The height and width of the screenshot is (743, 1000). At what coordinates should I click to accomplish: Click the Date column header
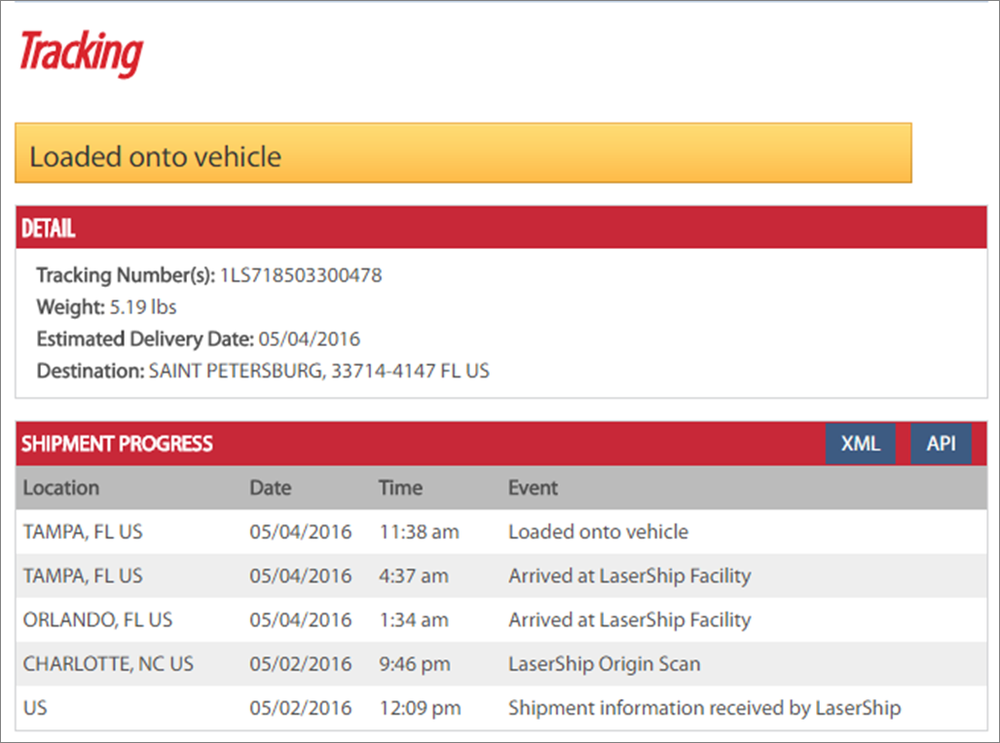point(270,488)
